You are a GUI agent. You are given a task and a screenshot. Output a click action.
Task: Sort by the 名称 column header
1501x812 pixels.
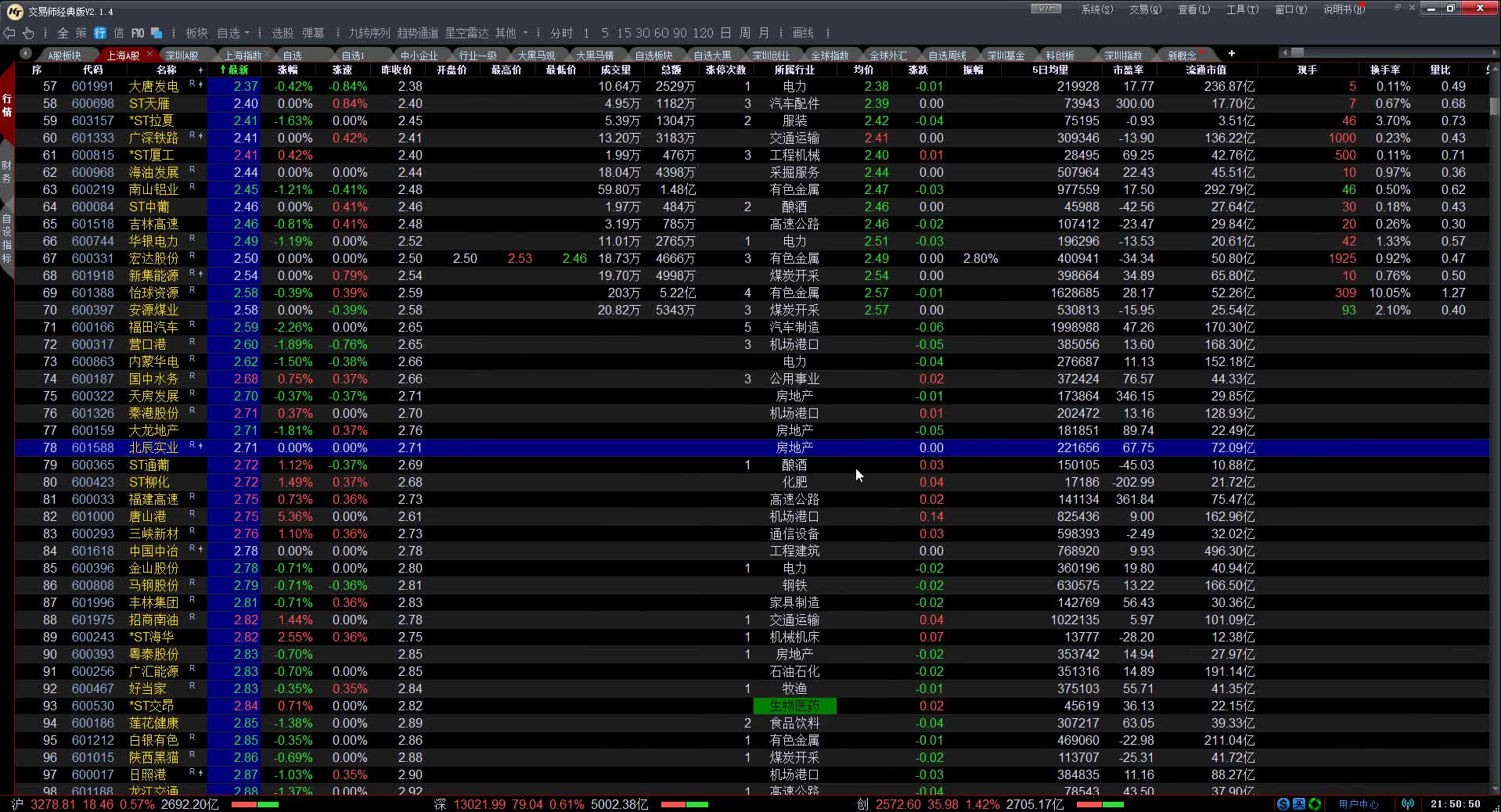(167, 70)
